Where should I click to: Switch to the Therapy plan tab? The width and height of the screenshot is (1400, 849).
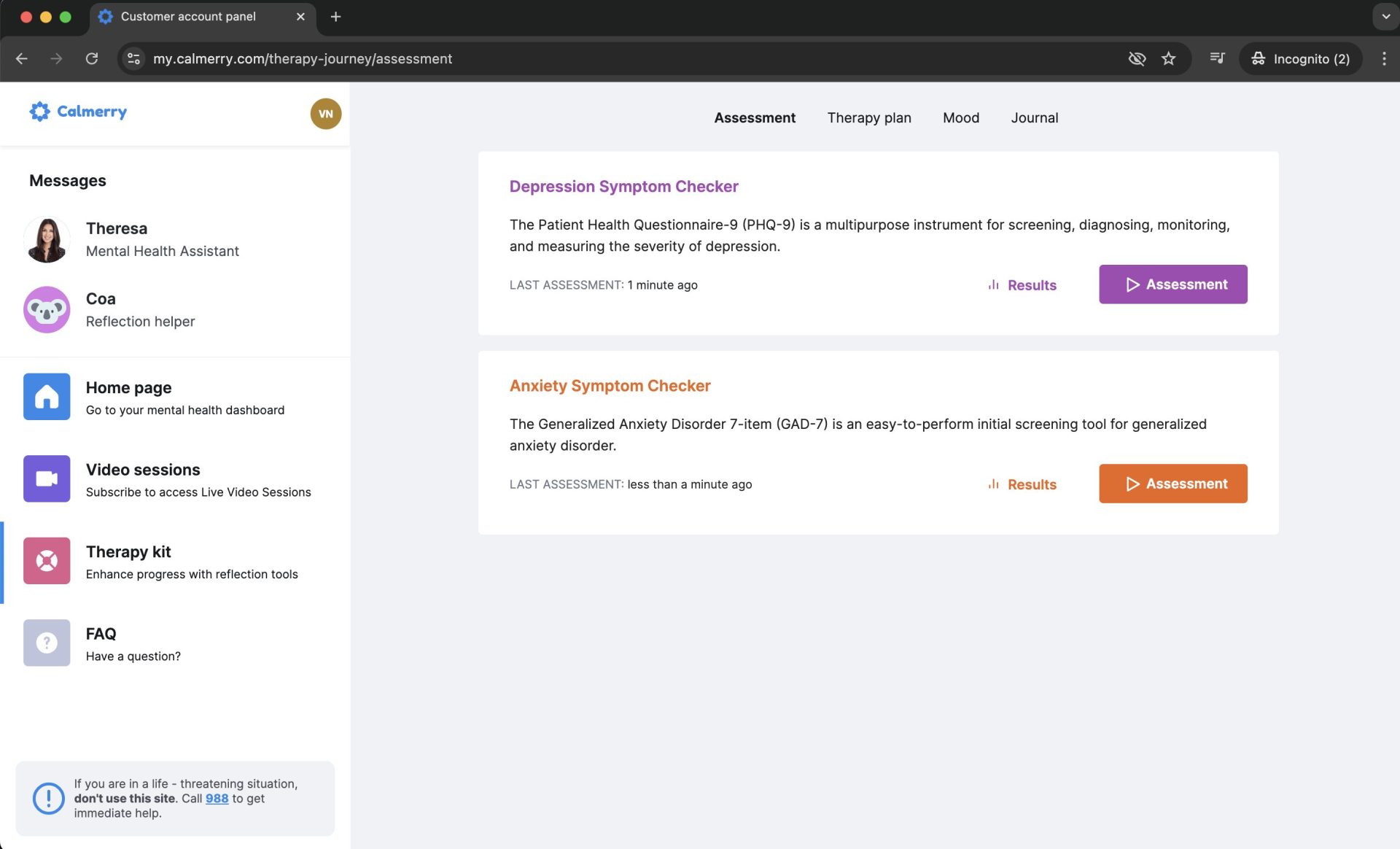click(x=868, y=118)
